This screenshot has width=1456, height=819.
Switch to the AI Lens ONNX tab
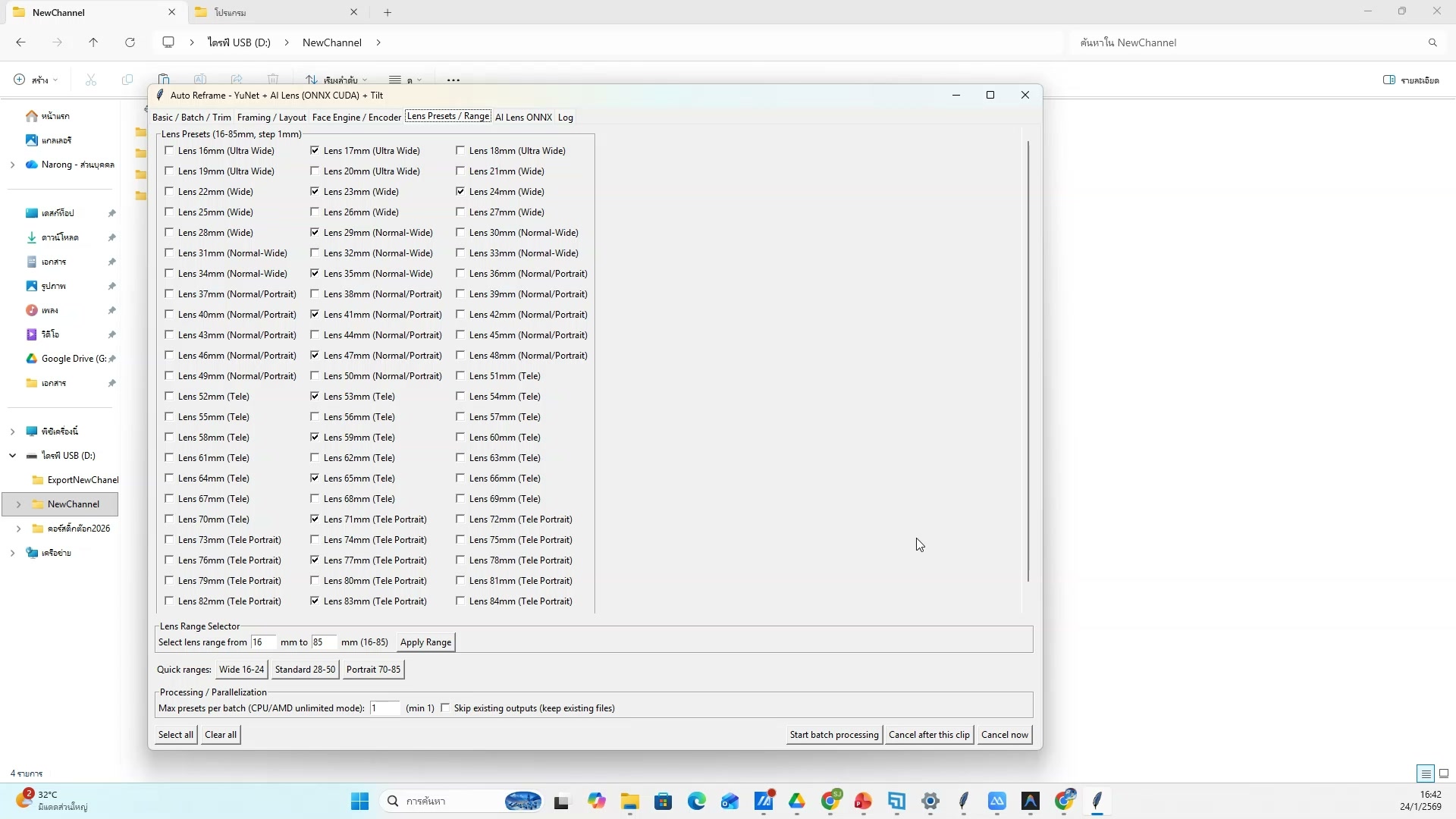click(x=523, y=117)
